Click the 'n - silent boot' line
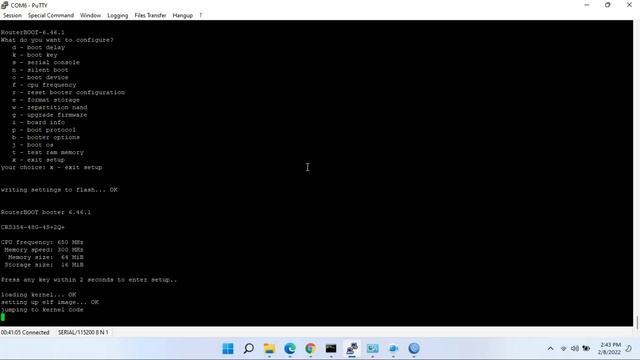This screenshot has width=640, height=360. (40, 70)
